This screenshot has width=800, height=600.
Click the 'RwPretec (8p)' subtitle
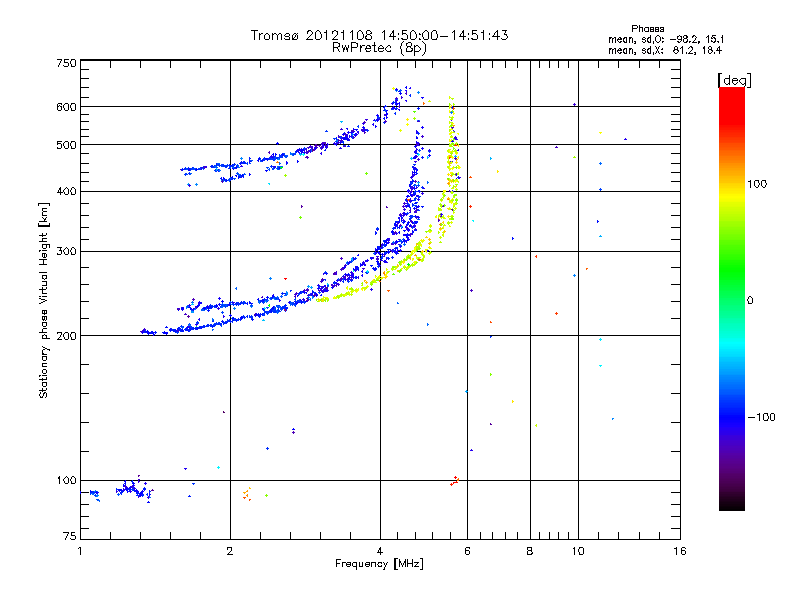click(x=379, y=48)
